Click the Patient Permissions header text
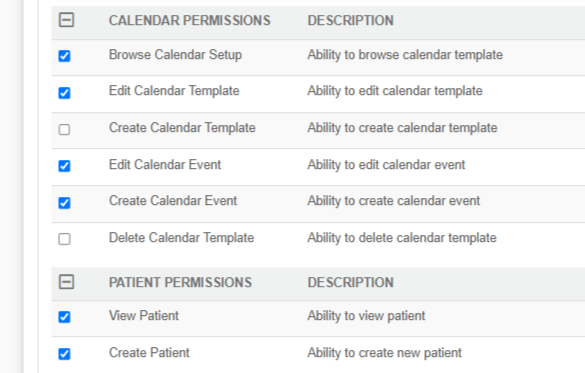Viewport: 585px width, 373px height. coord(180,282)
